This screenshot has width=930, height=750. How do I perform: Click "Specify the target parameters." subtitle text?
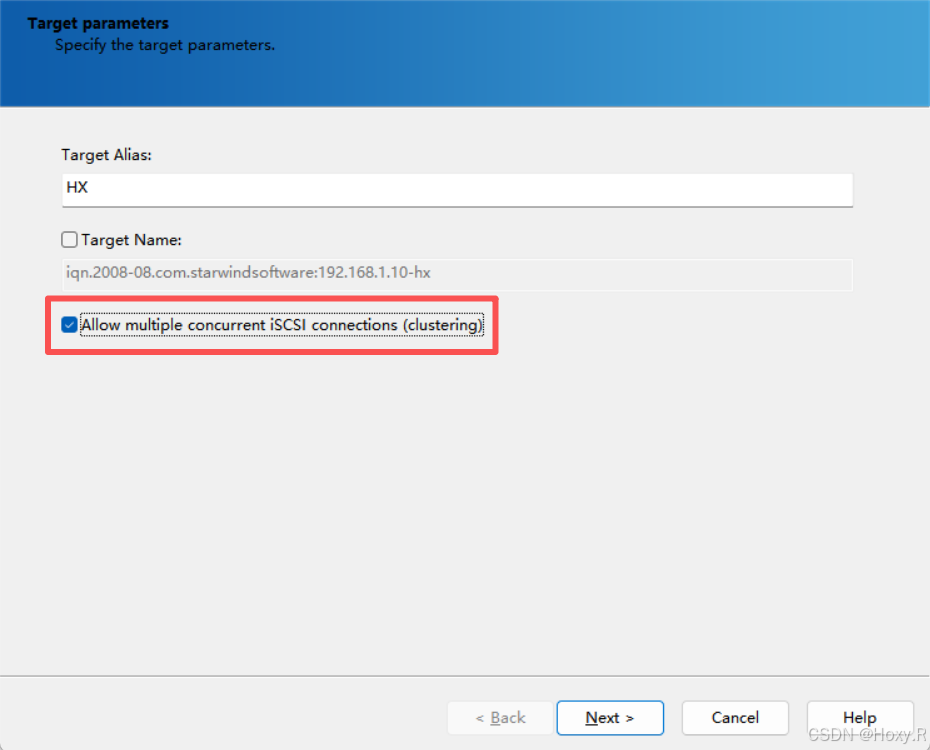click(165, 45)
